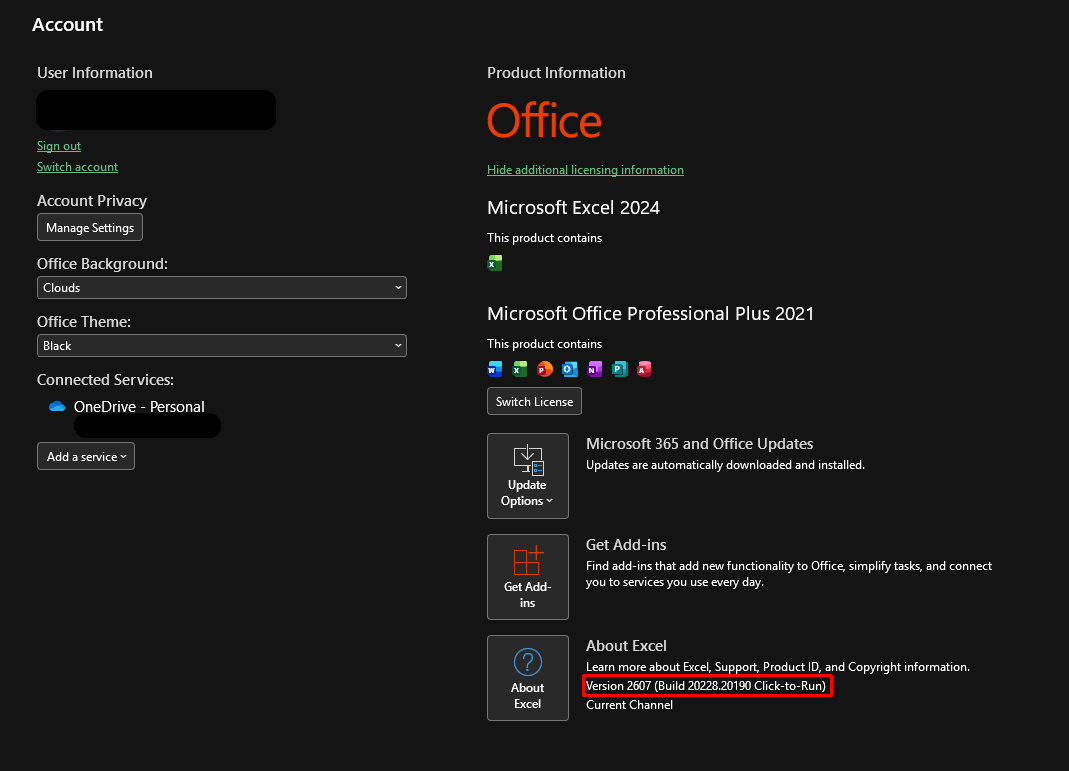Open the Update Options dropdown button
The image size is (1069, 771).
pyautogui.click(x=528, y=476)
